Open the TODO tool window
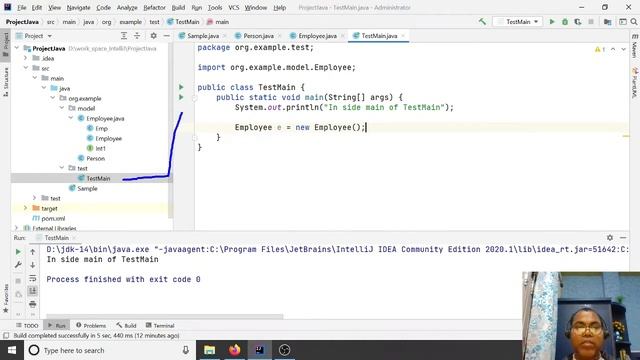Image resolution: width=640 pixels, height=360 pixels. click(x=27, y=325)
